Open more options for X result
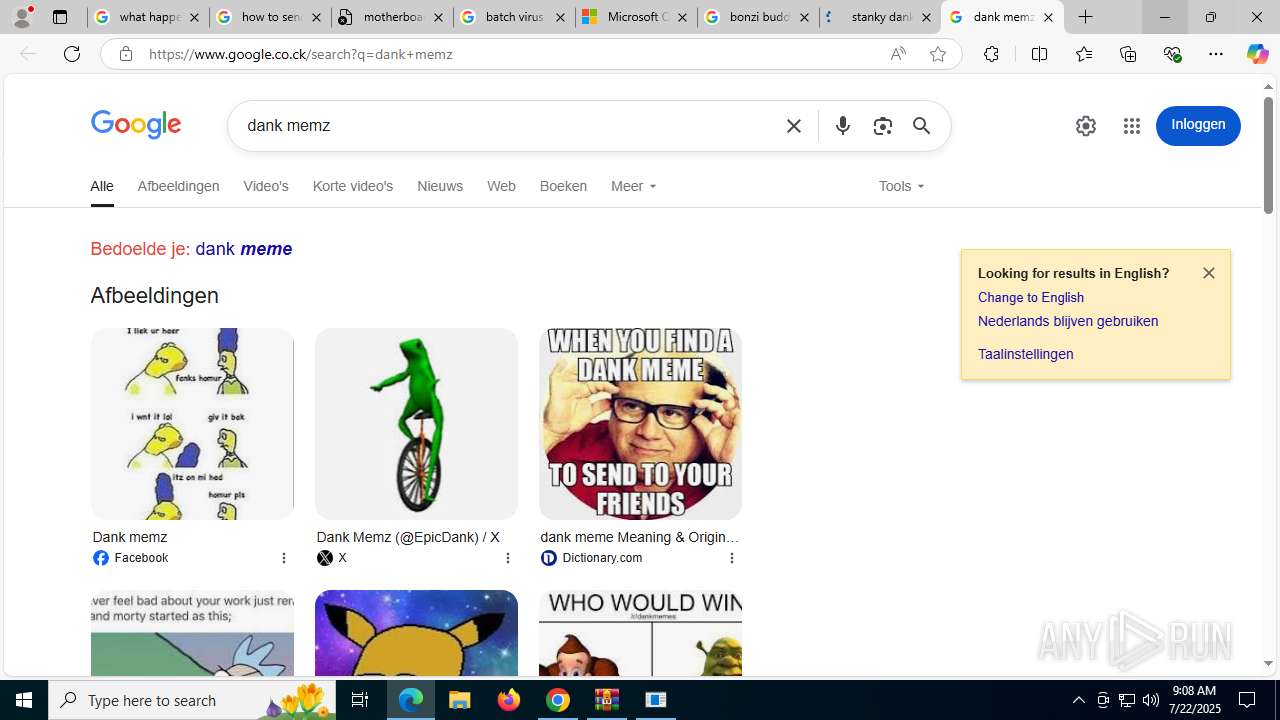This screenshot has height=720, width=1280. [508, 558]
